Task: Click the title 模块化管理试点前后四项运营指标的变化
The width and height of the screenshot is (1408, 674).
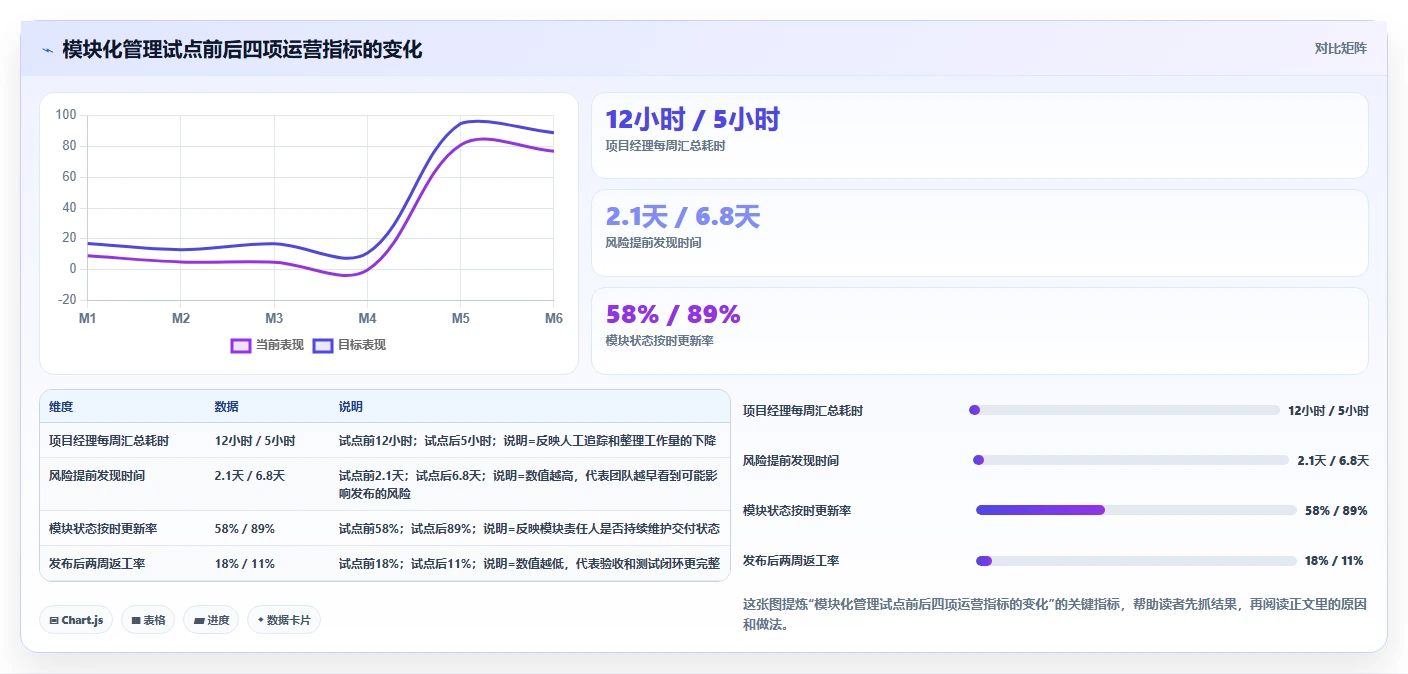Action: [x=242, y=50]
